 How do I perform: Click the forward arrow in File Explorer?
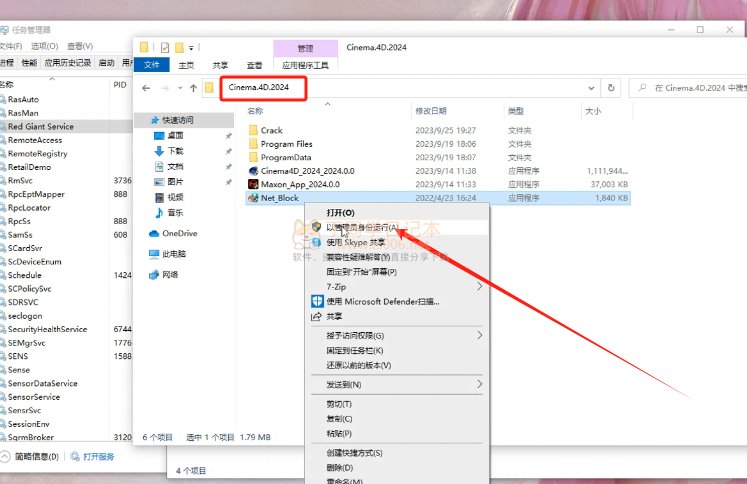coord(165,88)
